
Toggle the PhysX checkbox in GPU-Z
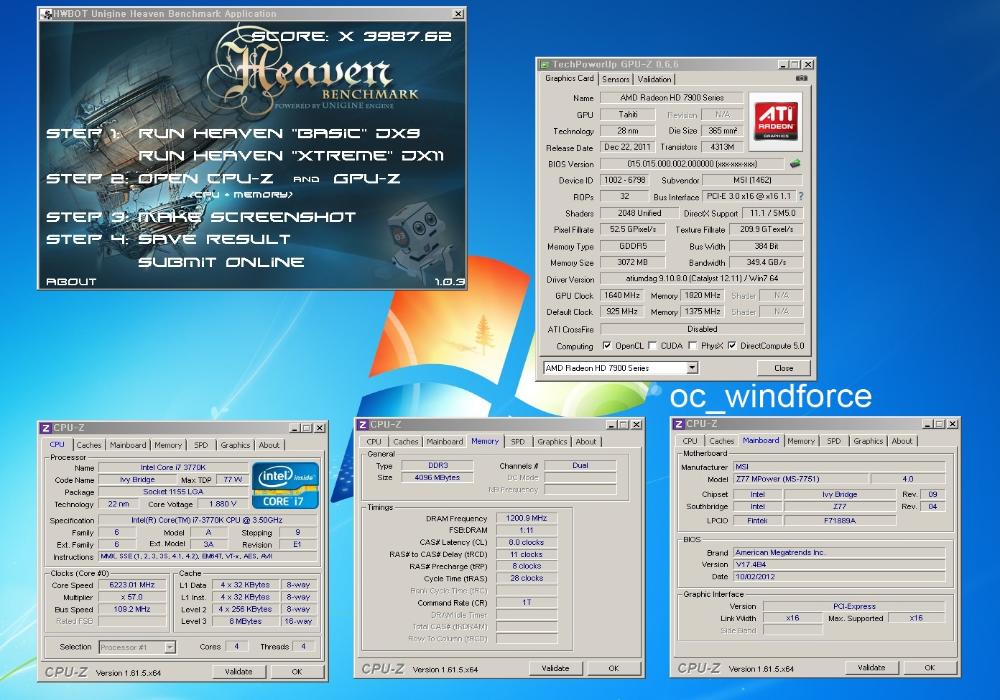(693, 346)
